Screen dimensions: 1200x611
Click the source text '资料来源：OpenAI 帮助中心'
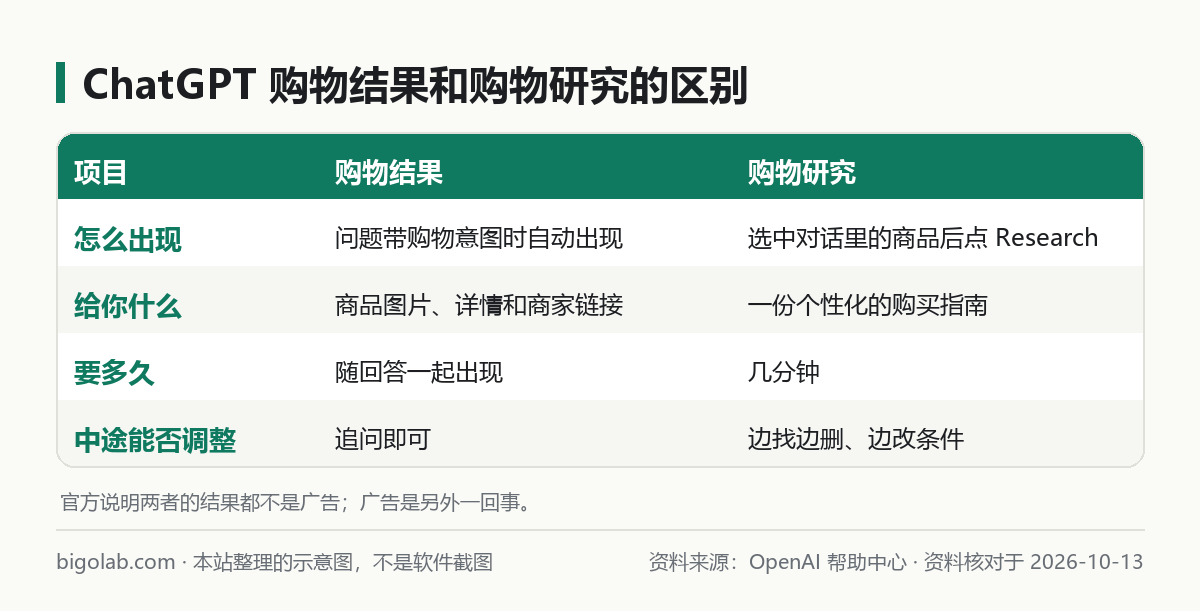point(777,563)
